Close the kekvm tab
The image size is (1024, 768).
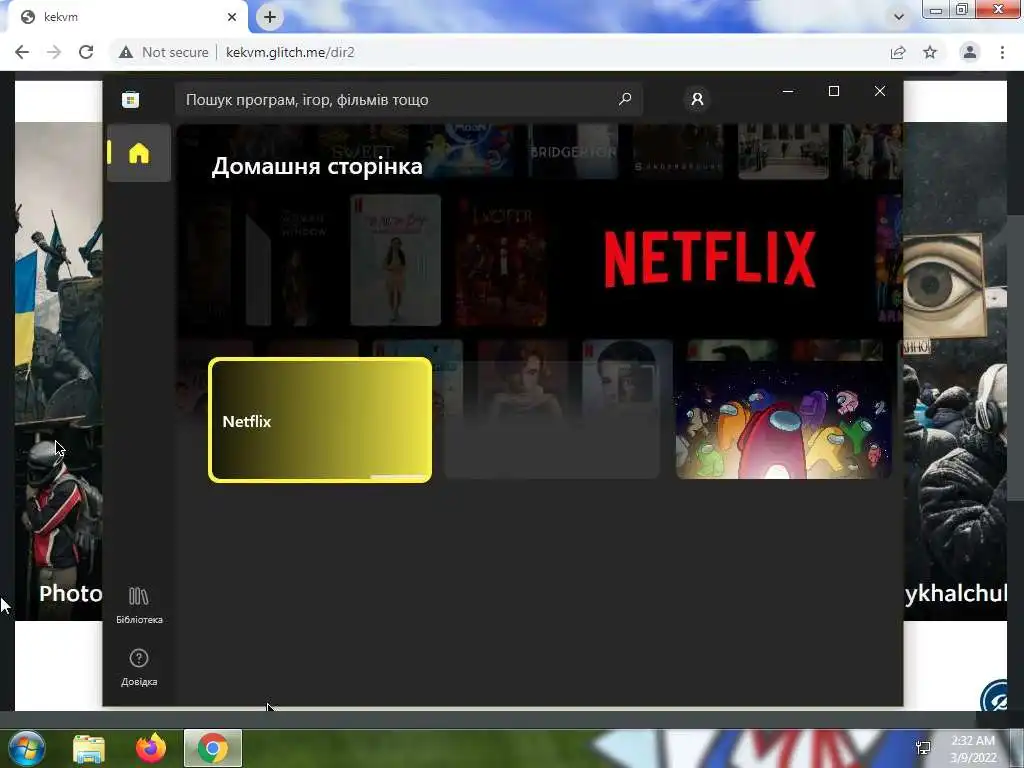(x=232, y=17)
